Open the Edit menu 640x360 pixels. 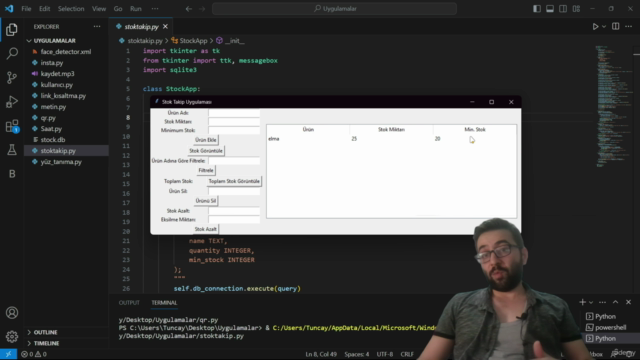point(44,9)
